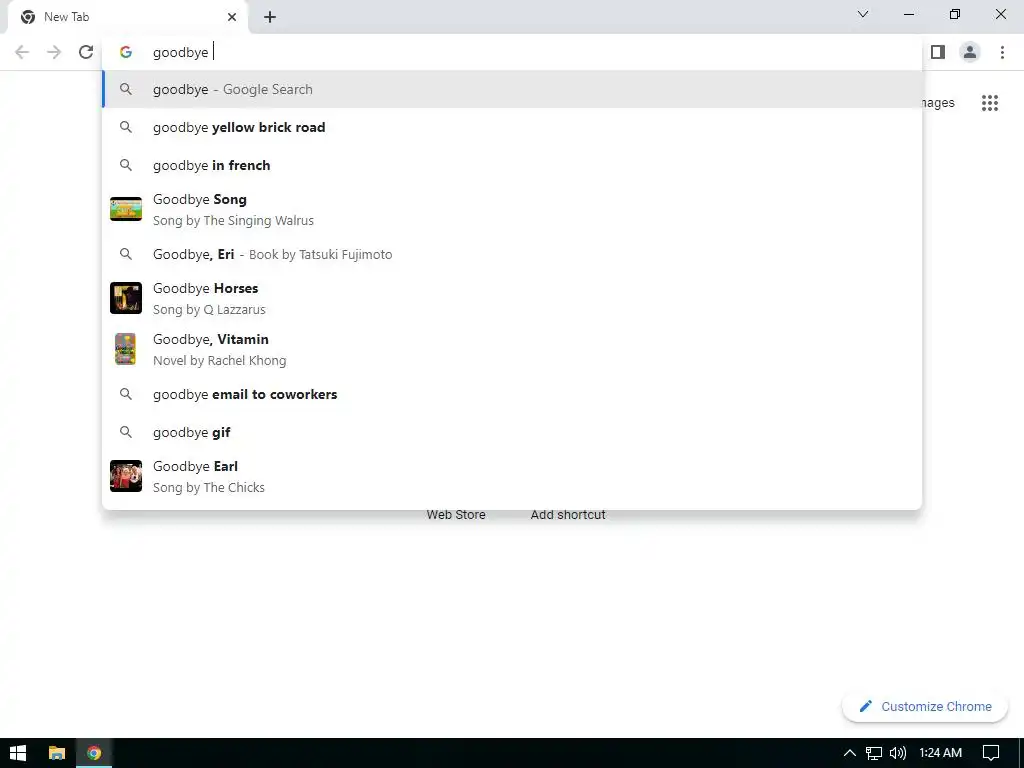Click search icon beside 'goodbye in french'
The height and width of the screenshot is (768, 1024).
pyautogui.click(x=126, y=165)
